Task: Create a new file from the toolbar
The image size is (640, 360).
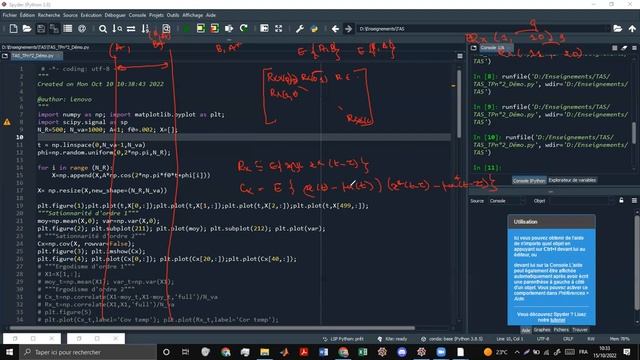Action: 13,29
